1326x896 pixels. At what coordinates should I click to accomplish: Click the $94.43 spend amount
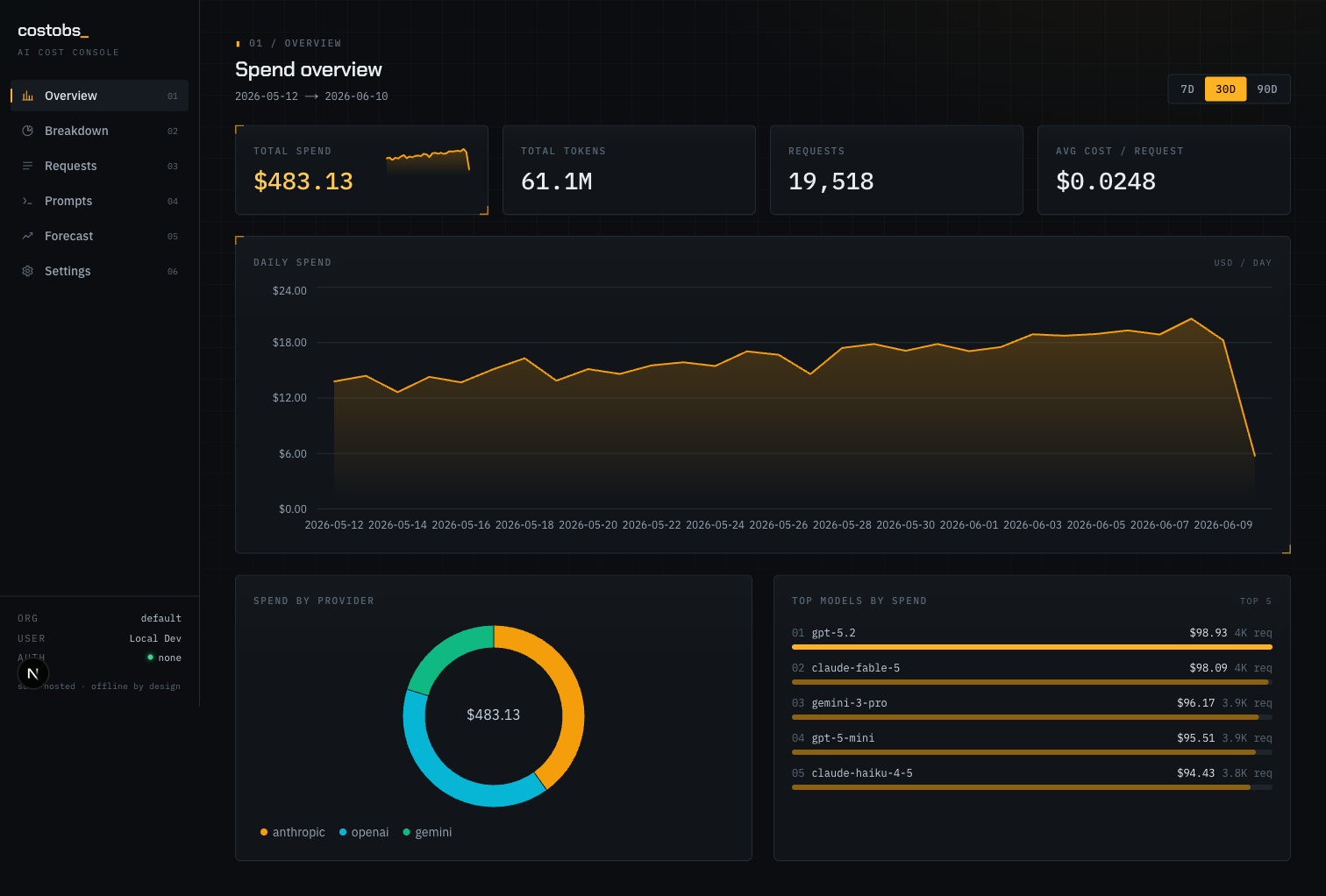point(1196,773)
